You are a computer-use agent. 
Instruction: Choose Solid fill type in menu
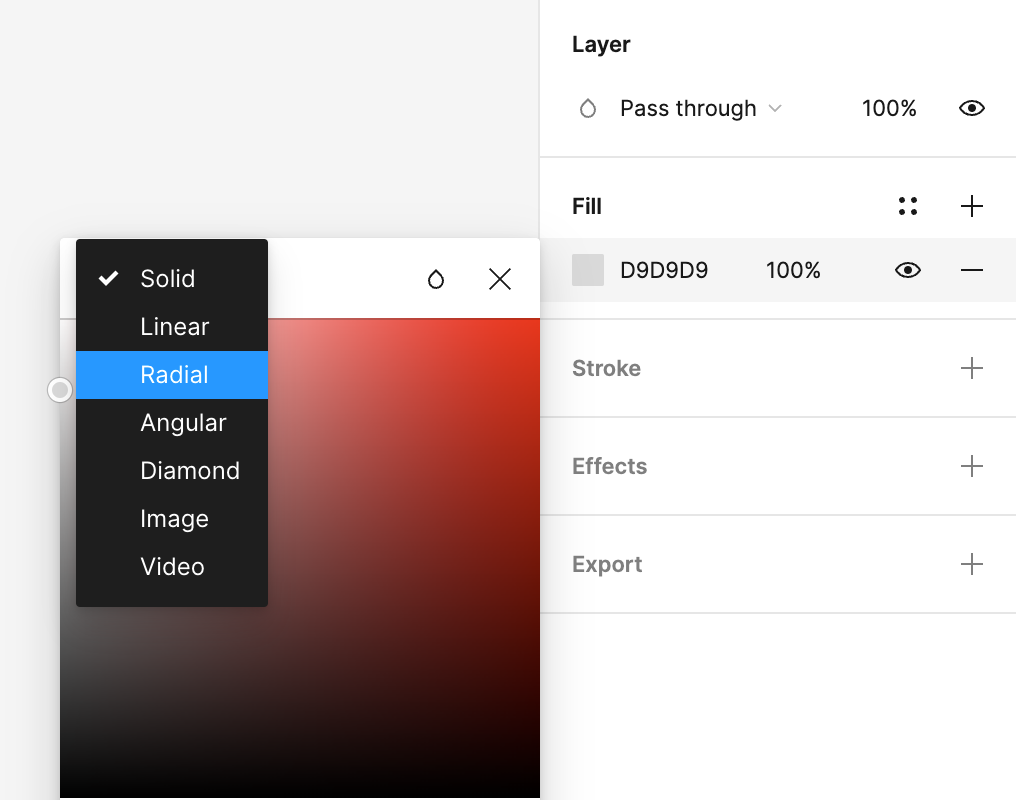172,279
